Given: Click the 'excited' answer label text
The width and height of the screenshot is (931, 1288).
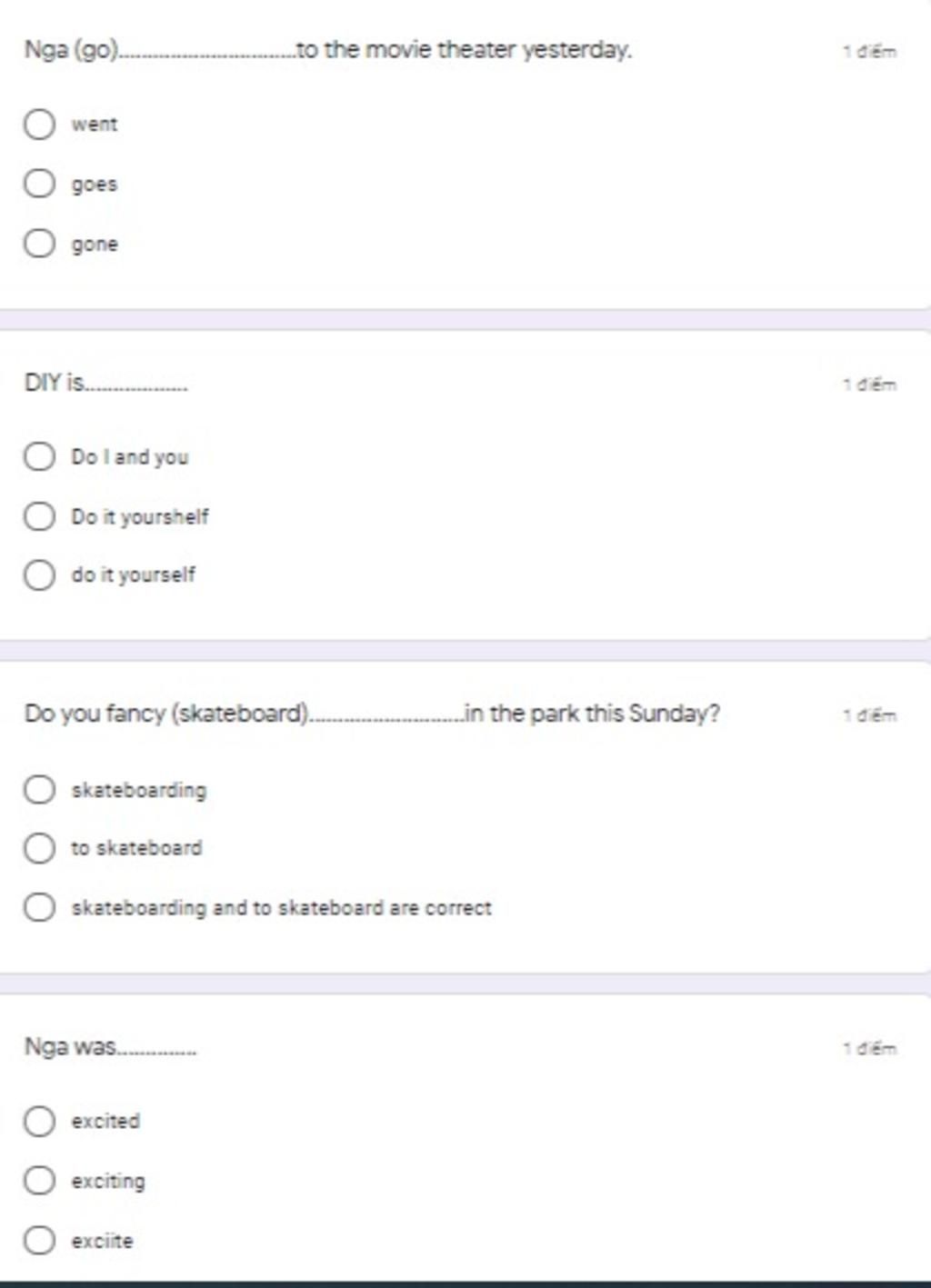Looking at the screenshot, I should (x=105, y=1121).
